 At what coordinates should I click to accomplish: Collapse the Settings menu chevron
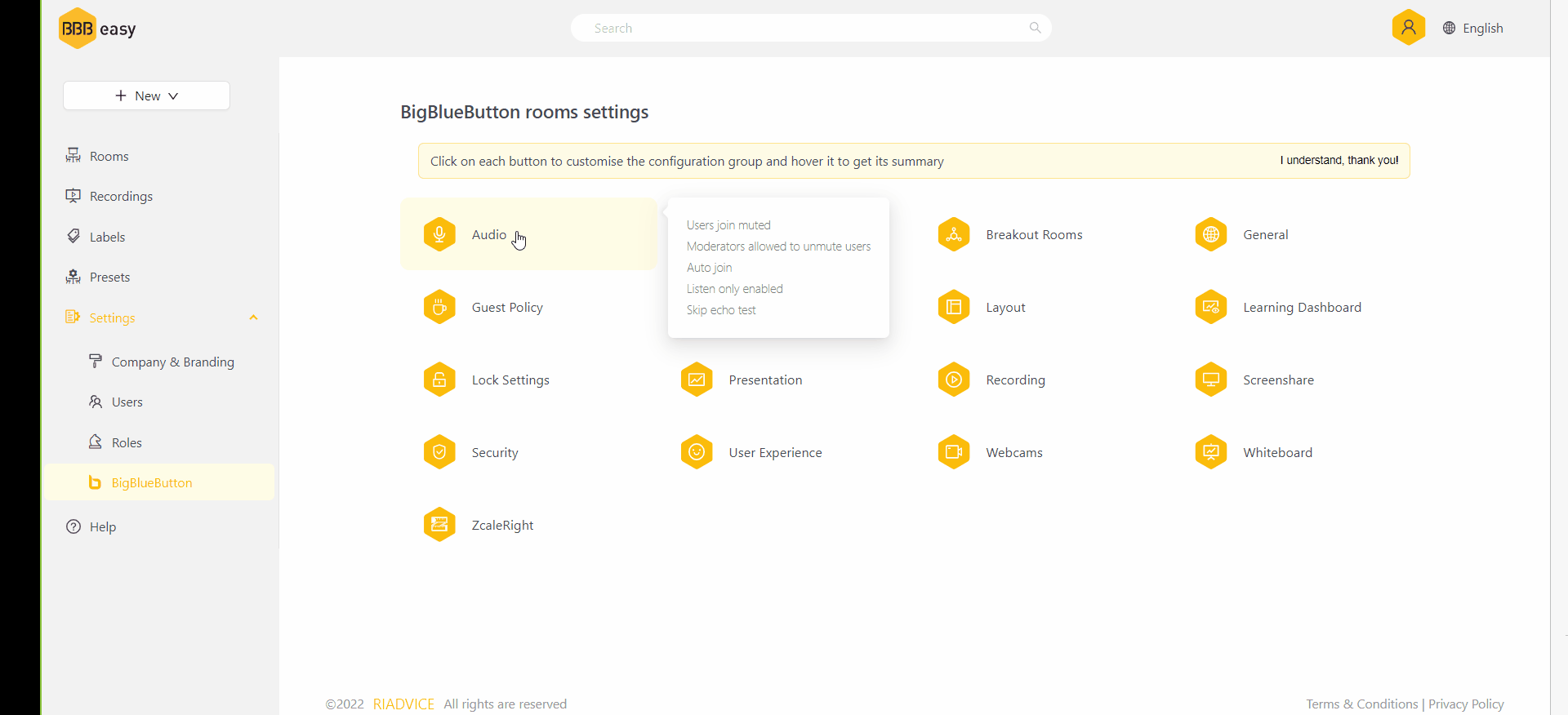pyautogui.click(x=253, y=318)
